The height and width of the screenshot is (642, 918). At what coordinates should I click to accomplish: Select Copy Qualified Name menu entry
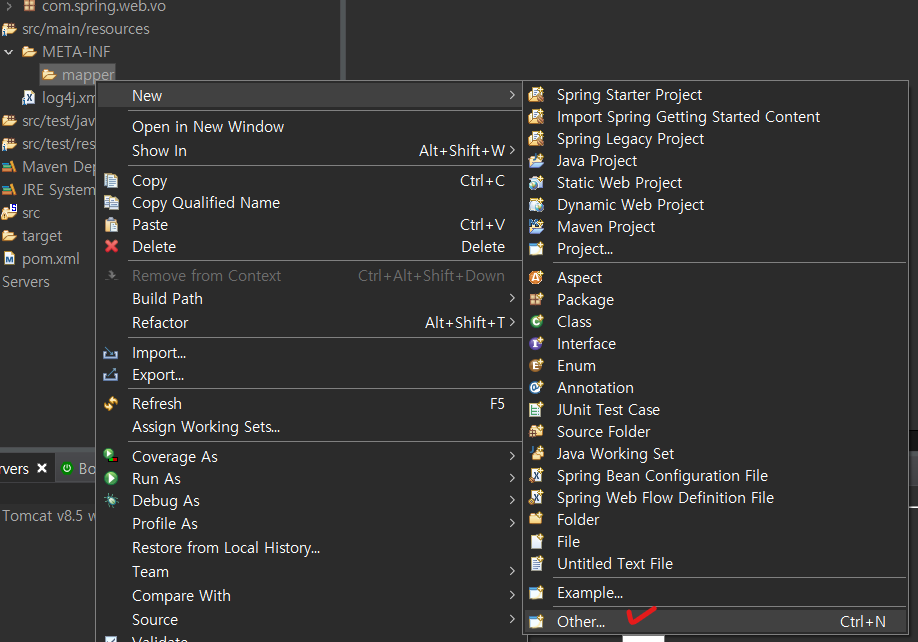point(309,202)
